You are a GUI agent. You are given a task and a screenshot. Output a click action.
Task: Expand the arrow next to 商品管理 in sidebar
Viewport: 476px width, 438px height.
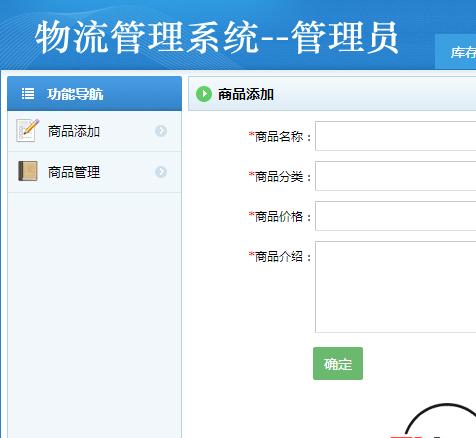[x=161, y=172]
